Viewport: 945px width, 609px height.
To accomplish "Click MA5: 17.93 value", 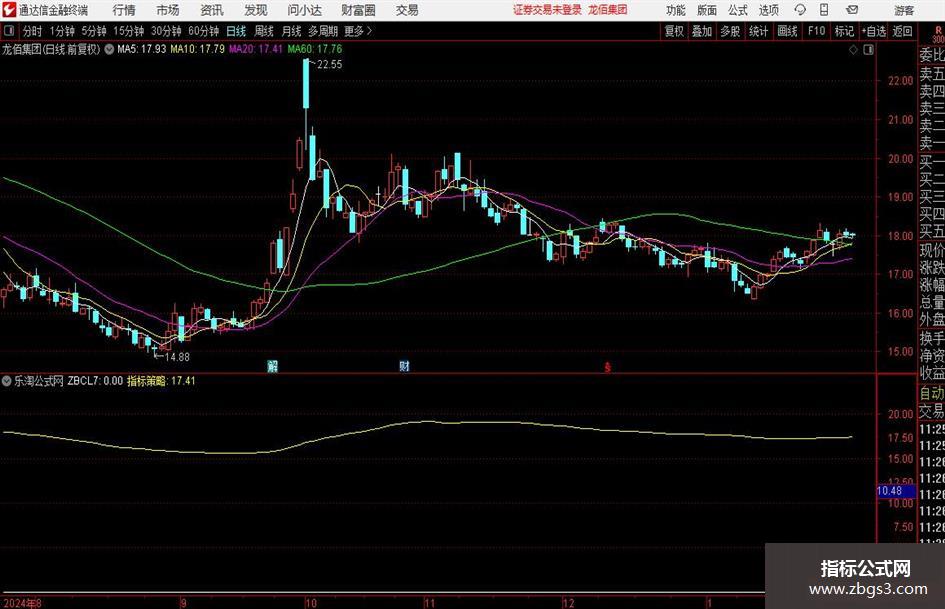I will 142,49.
